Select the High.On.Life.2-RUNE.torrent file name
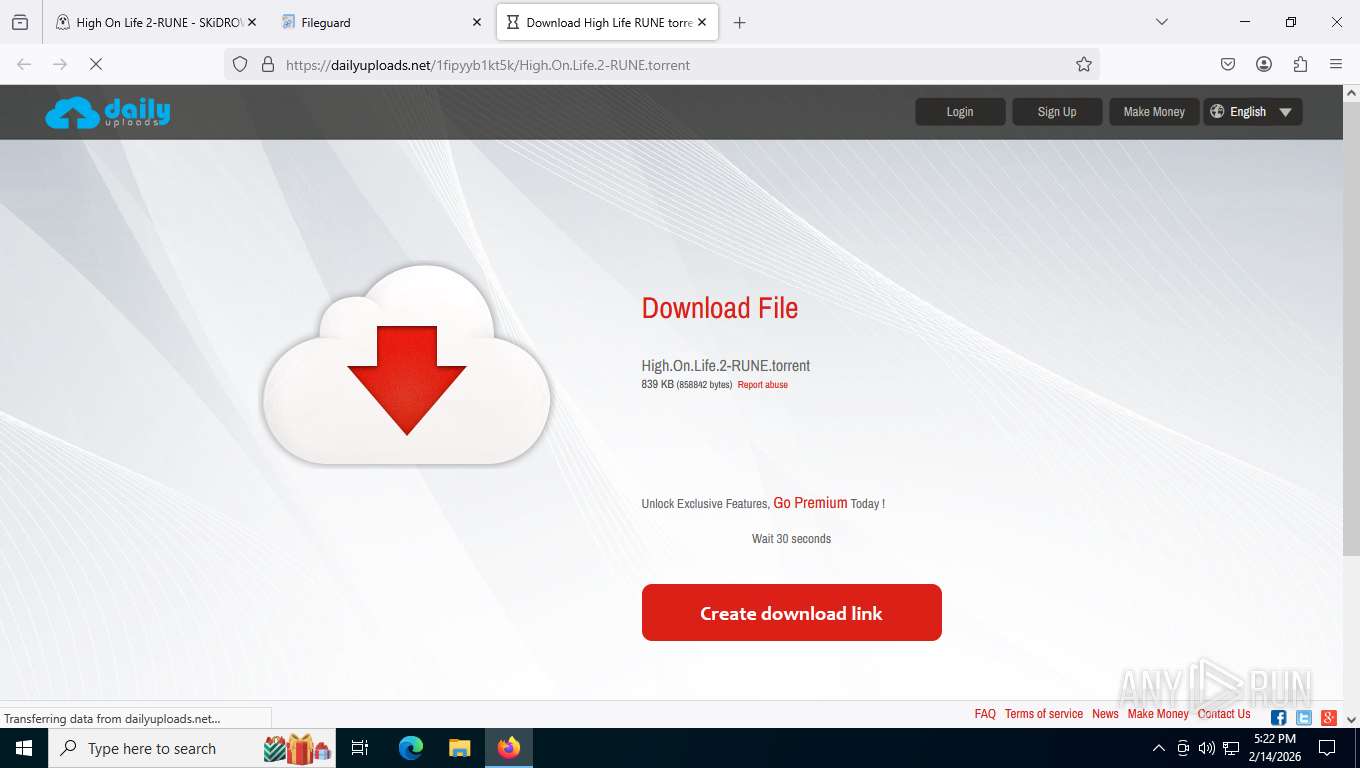This screenshot has width=1360, height=768. tap(726, 366)
